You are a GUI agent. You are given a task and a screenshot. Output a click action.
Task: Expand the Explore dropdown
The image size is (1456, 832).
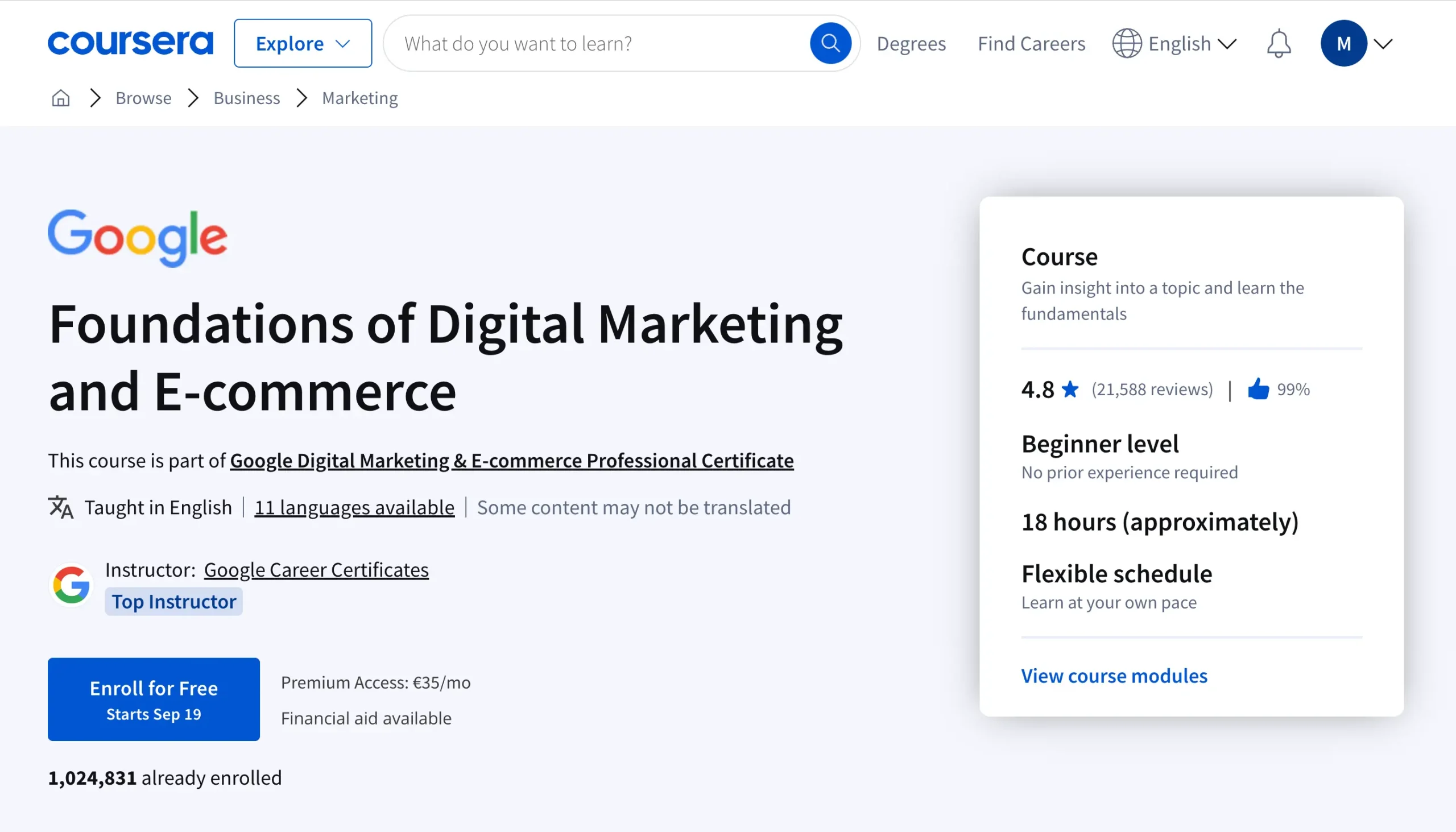coord(302,43)
